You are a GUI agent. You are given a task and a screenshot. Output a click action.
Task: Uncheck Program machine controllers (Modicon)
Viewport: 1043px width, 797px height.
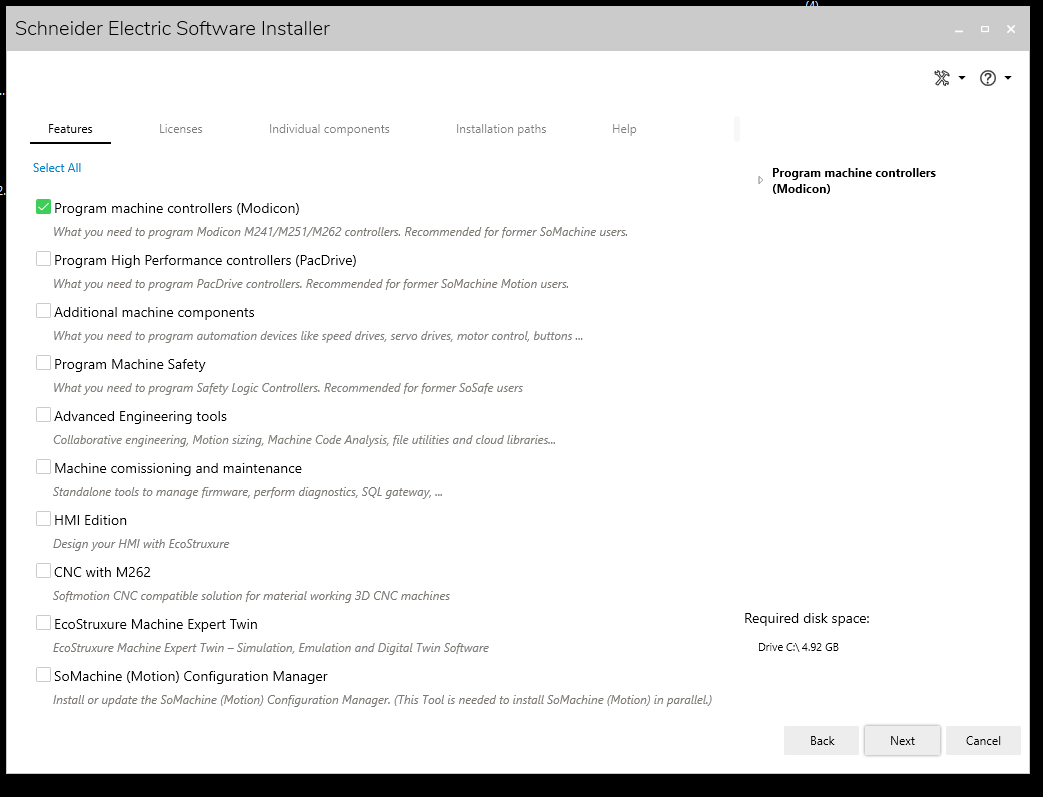[43, 207]
